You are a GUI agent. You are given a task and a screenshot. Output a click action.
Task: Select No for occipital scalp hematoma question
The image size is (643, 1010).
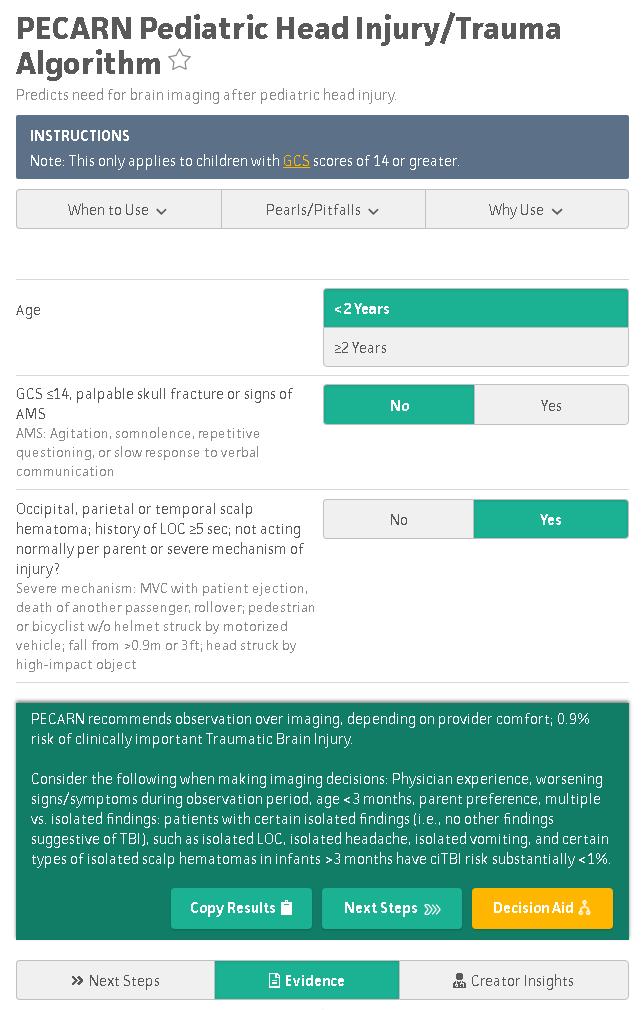click(398, 520)
